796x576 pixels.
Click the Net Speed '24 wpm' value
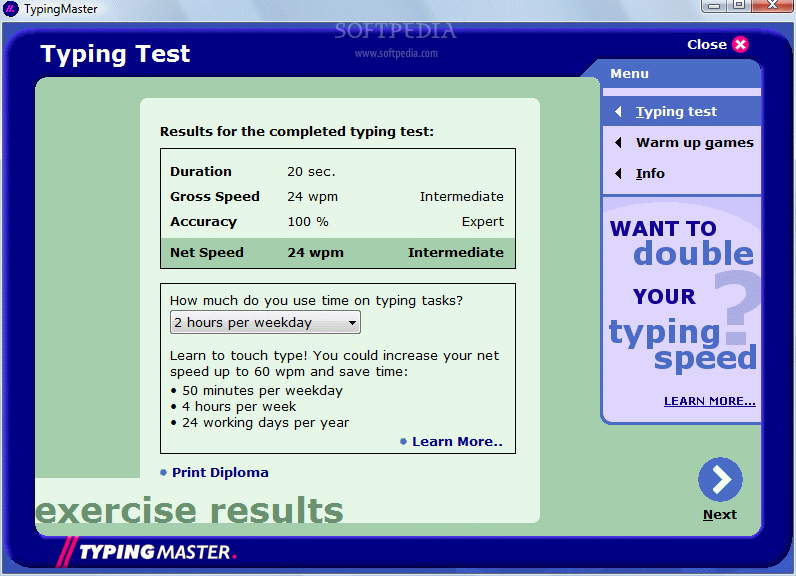coord(316,253)
